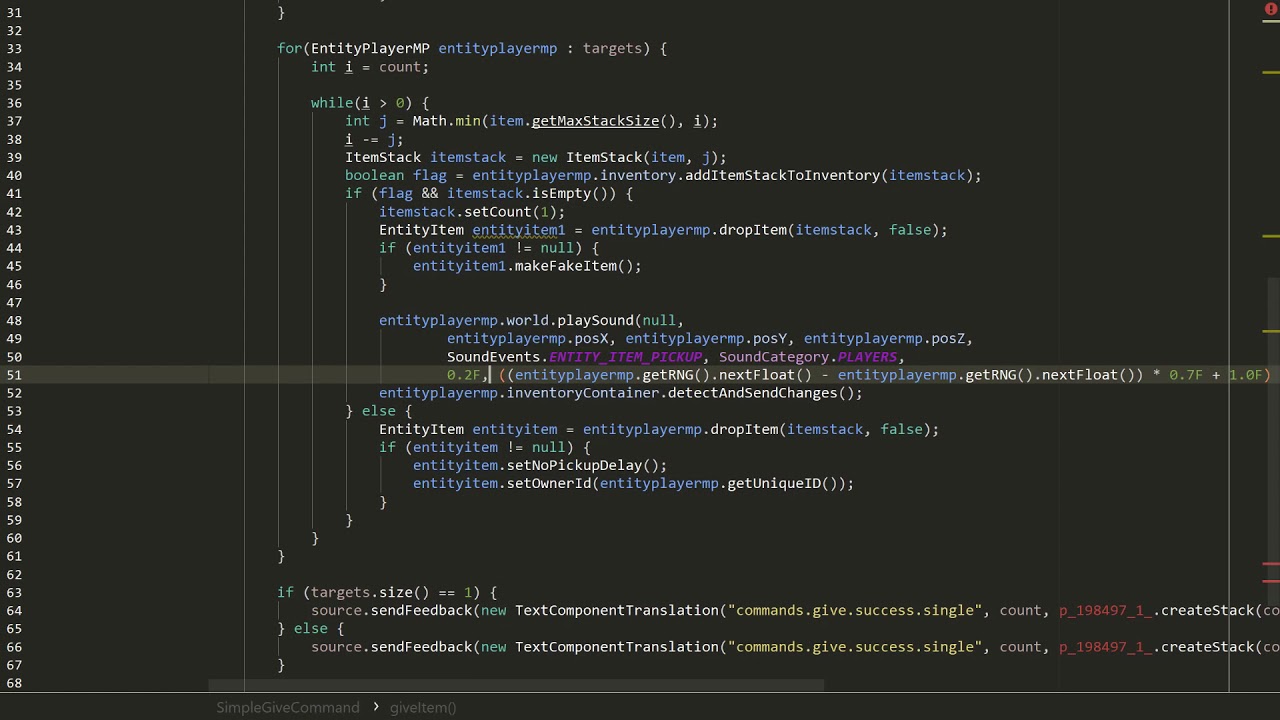This screenshot has height=720, width=1280.
Task: Click the 0.2F float literal
Action: coord(463,375)
